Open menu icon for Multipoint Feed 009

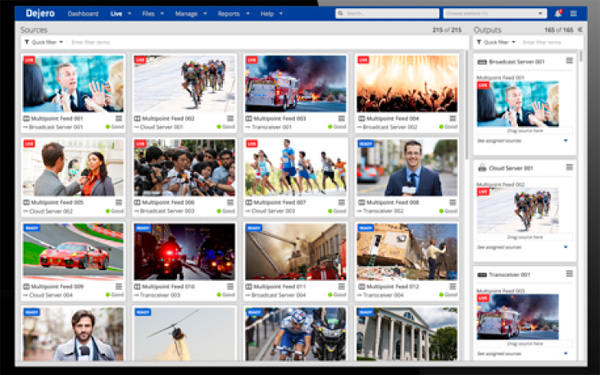point(119,287)
